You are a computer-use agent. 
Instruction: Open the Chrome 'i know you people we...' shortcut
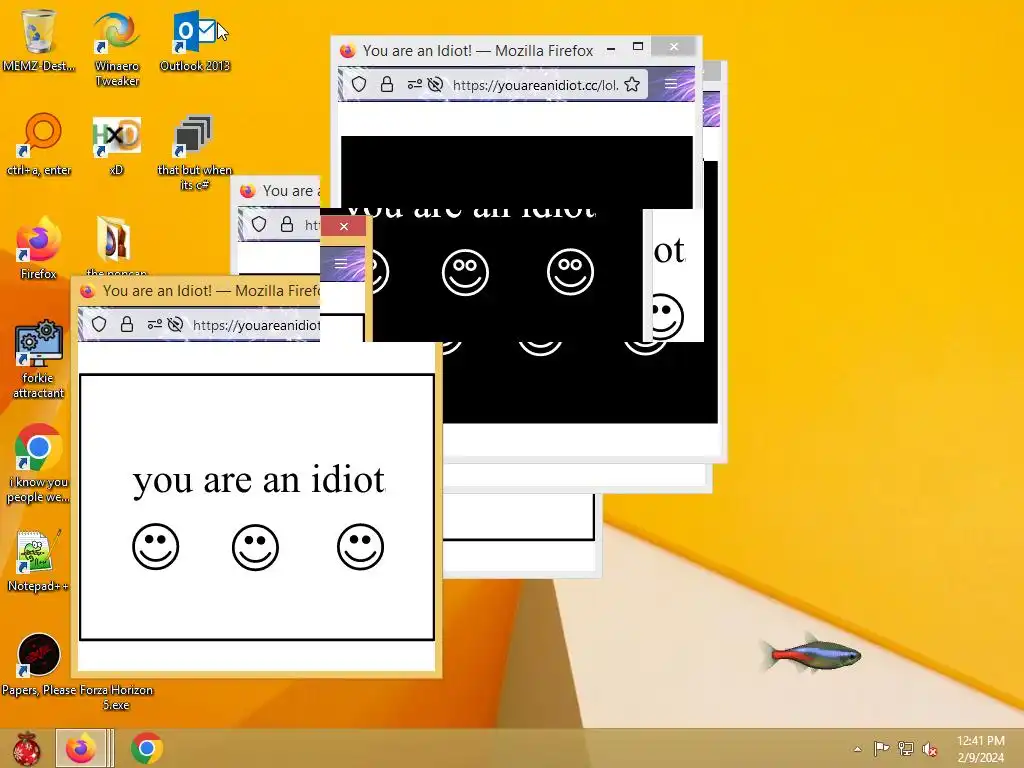coord(39,464)
